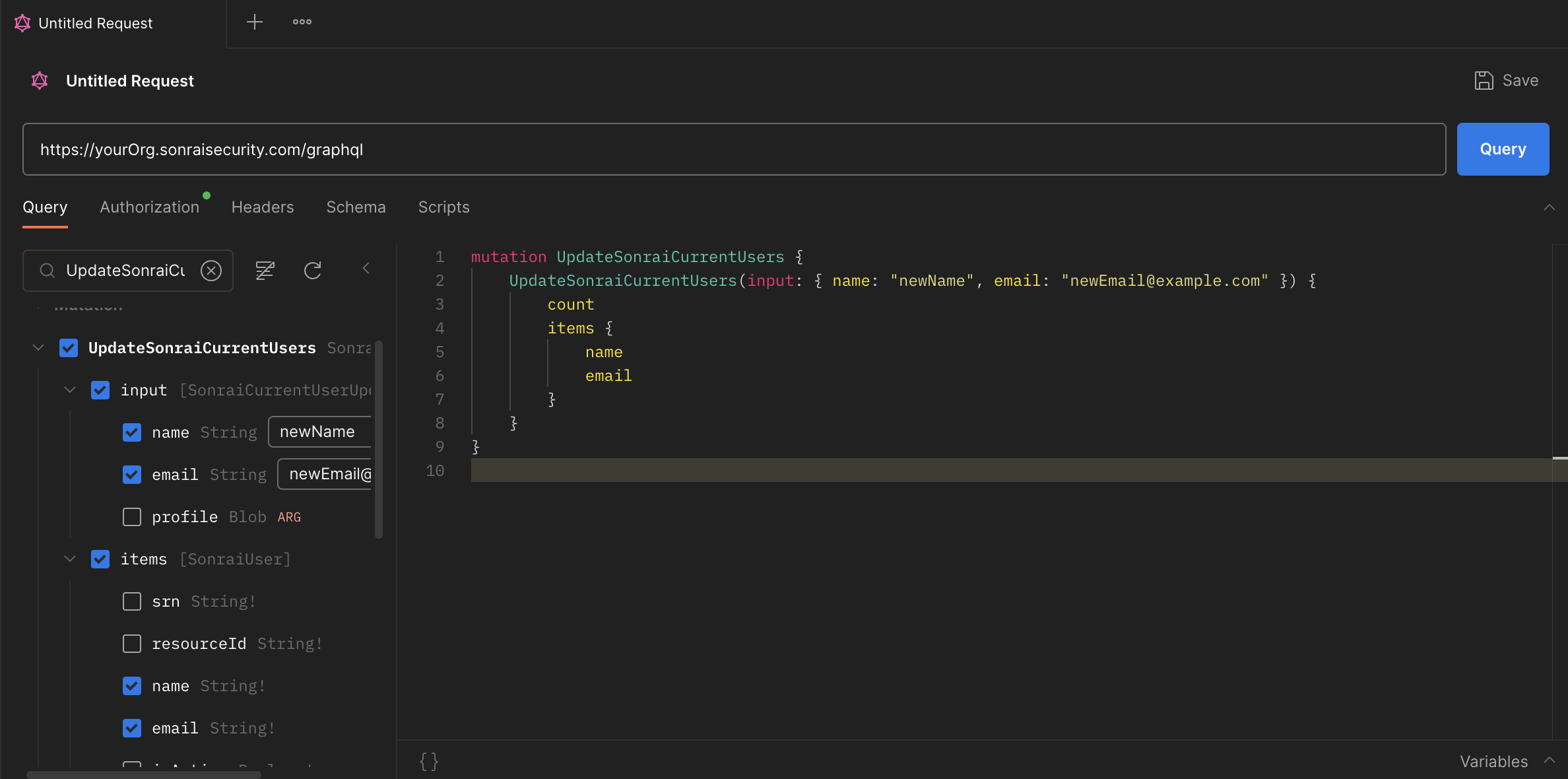Click the "newName" string in the editor
1568x779 pixels.
click(932, 281)
